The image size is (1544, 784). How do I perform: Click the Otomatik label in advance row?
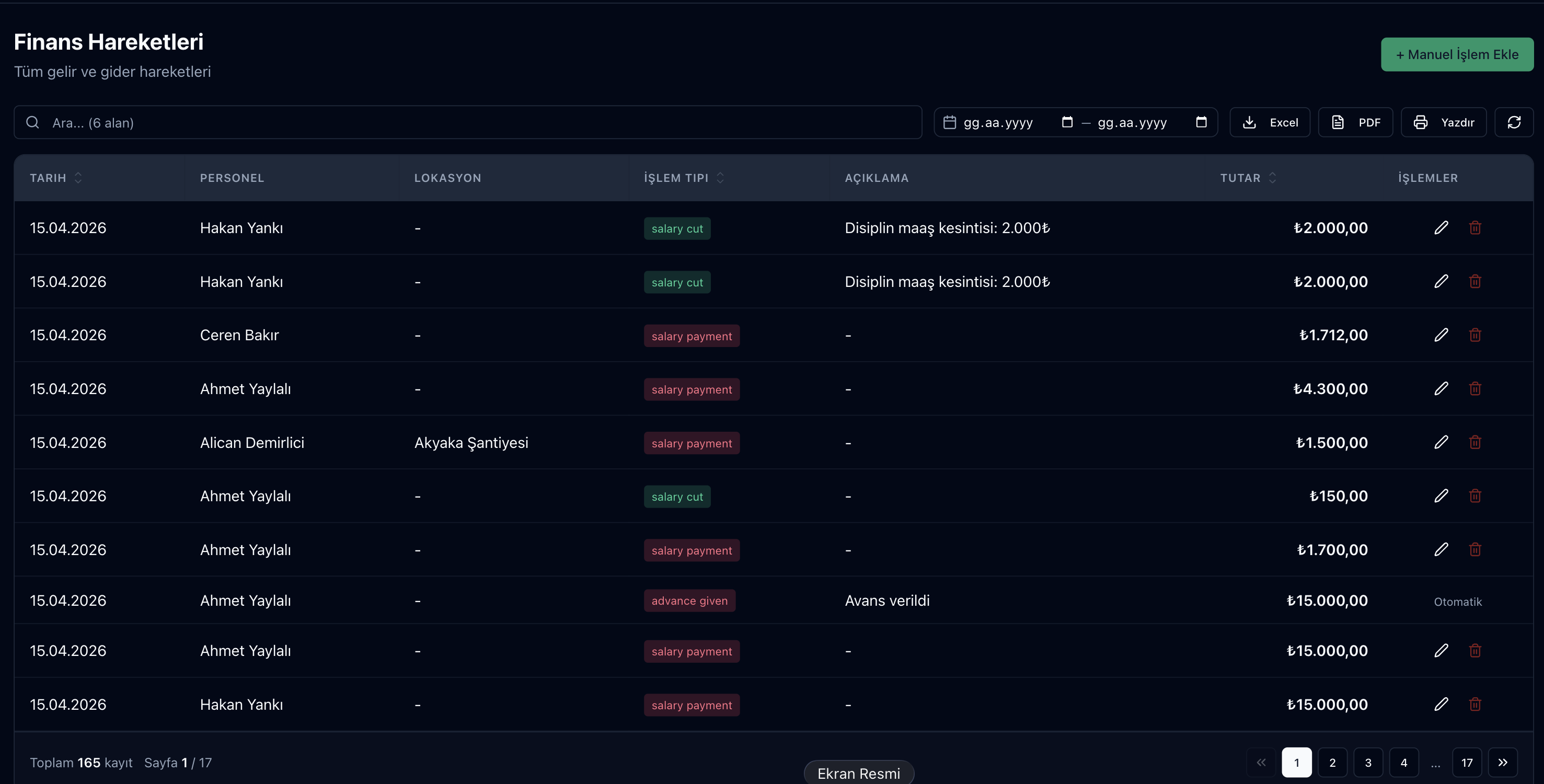(x=1458, y=601)
